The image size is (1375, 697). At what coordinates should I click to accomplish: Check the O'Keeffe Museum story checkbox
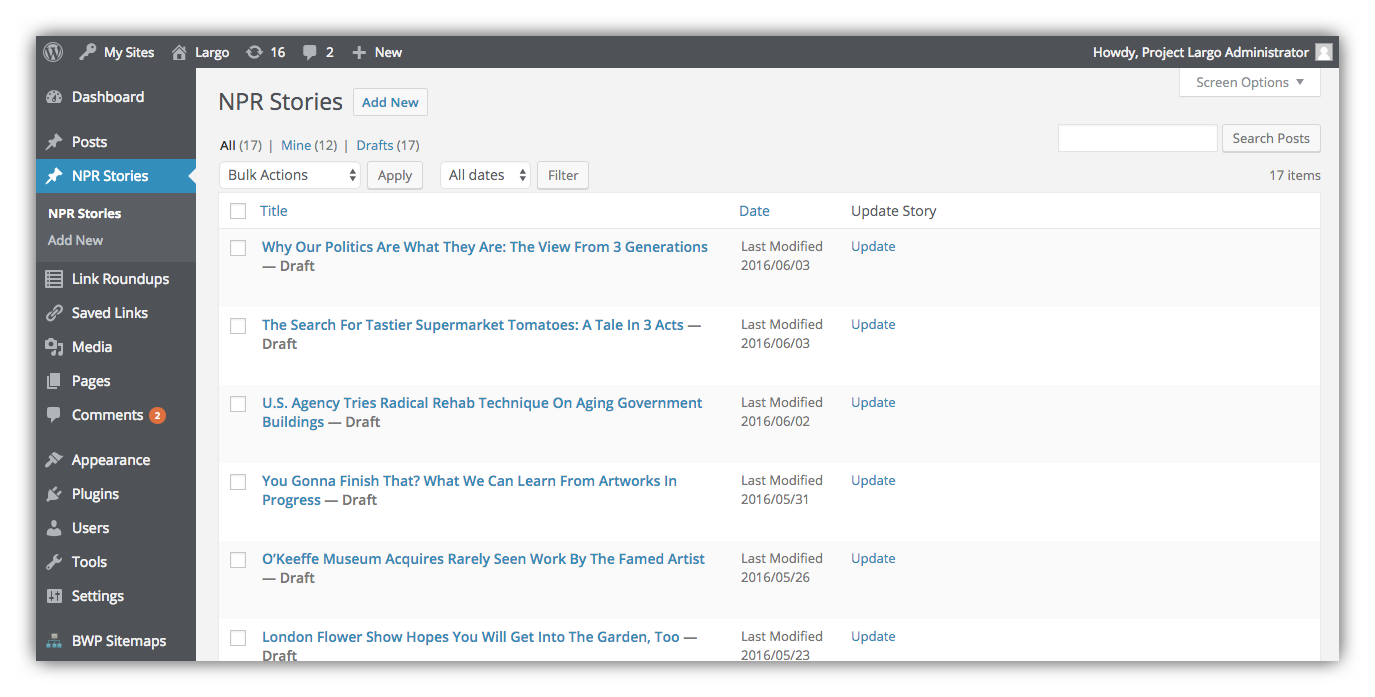[x=238, y=560]
